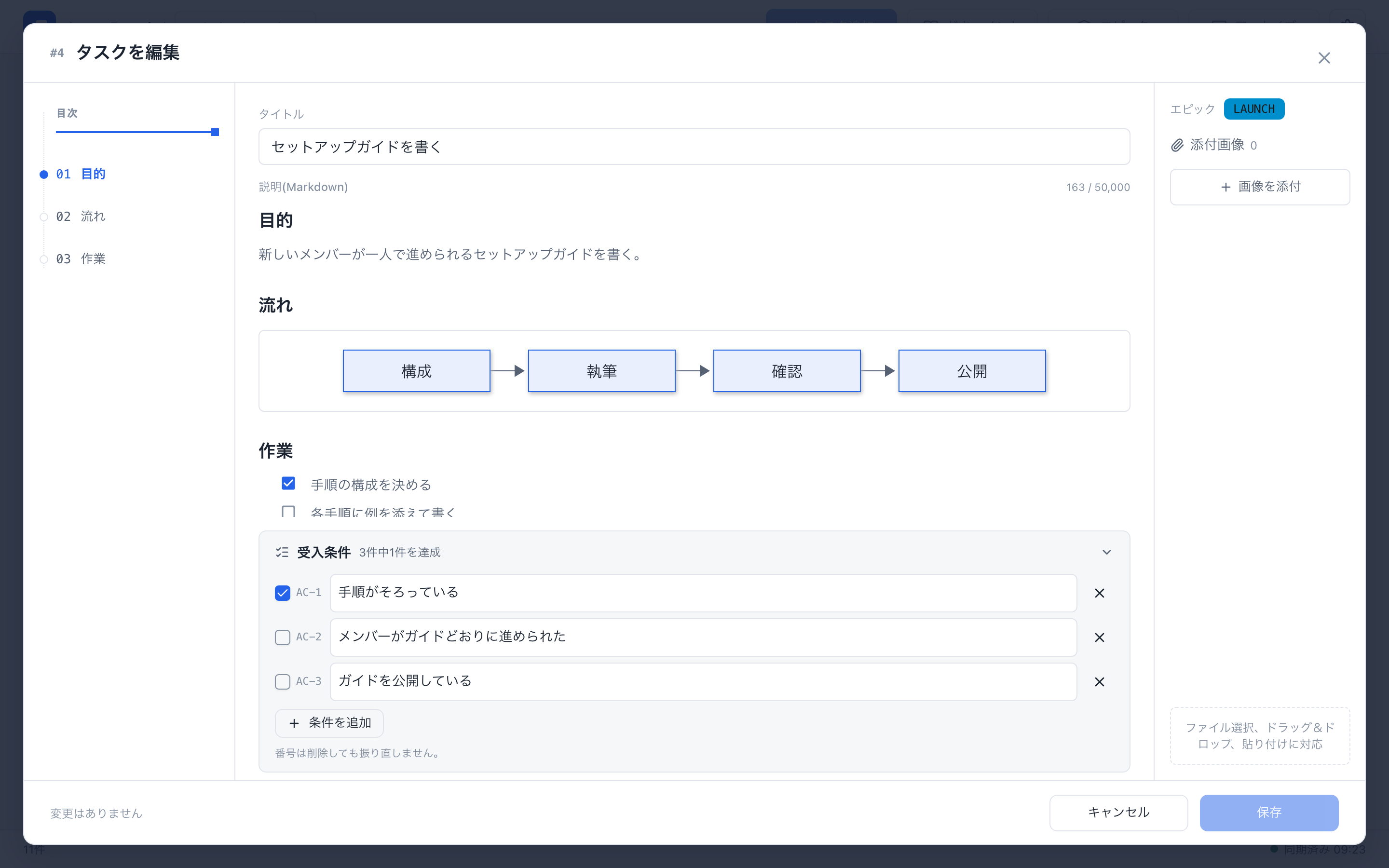Click the 確認 box in the flow diagram
The image size is (1389, 868).
click(787, 371)
